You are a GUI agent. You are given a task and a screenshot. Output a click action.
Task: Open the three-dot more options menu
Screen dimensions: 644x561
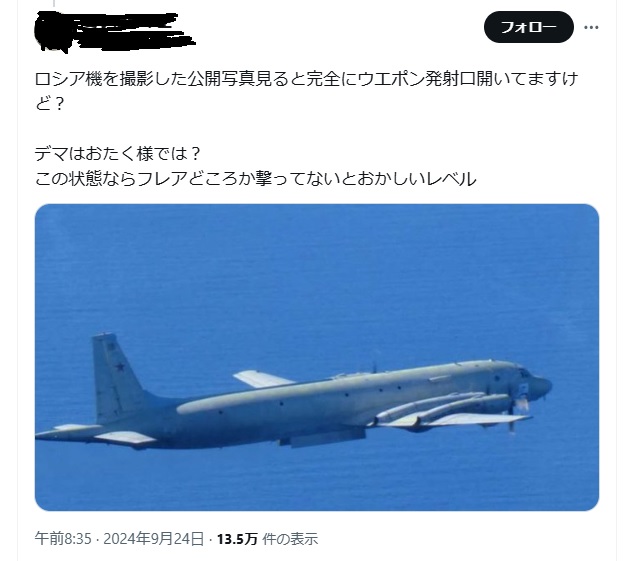tap(591, 27)
